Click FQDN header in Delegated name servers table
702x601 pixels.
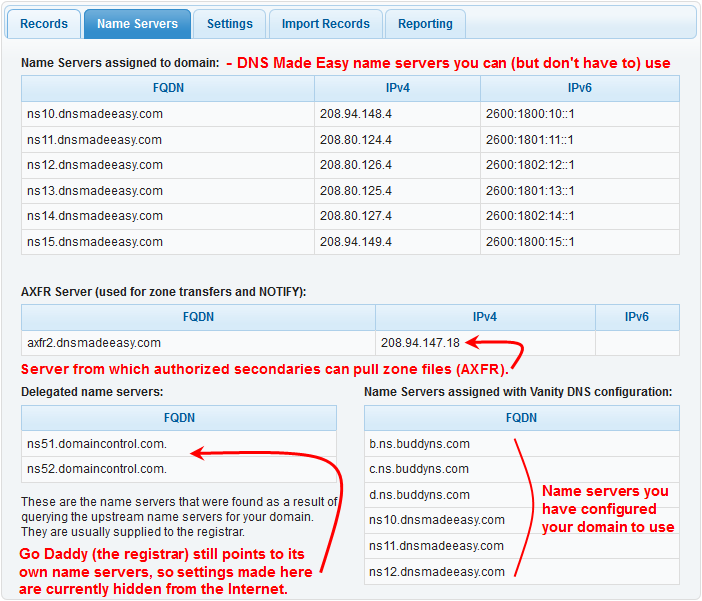click(179, 418)
